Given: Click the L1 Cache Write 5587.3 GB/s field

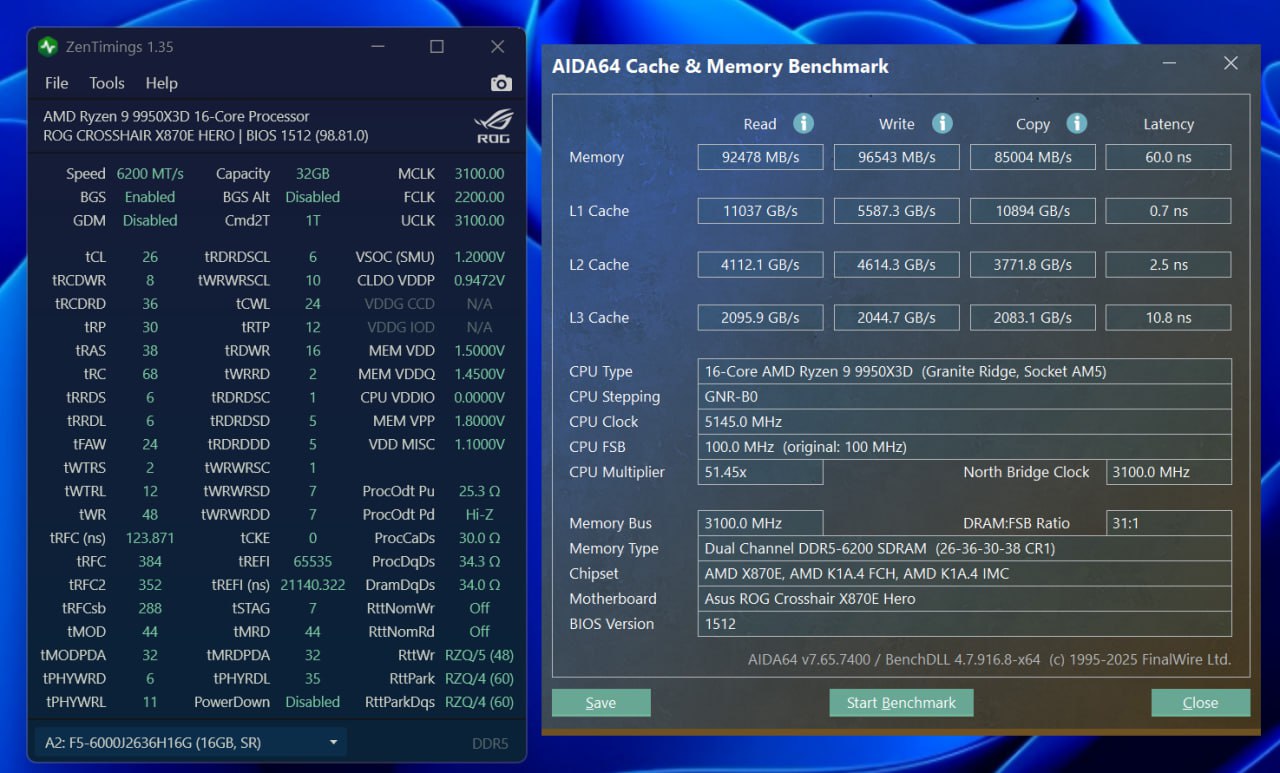Looking at the screenshot, I should [x=896, y=211].
